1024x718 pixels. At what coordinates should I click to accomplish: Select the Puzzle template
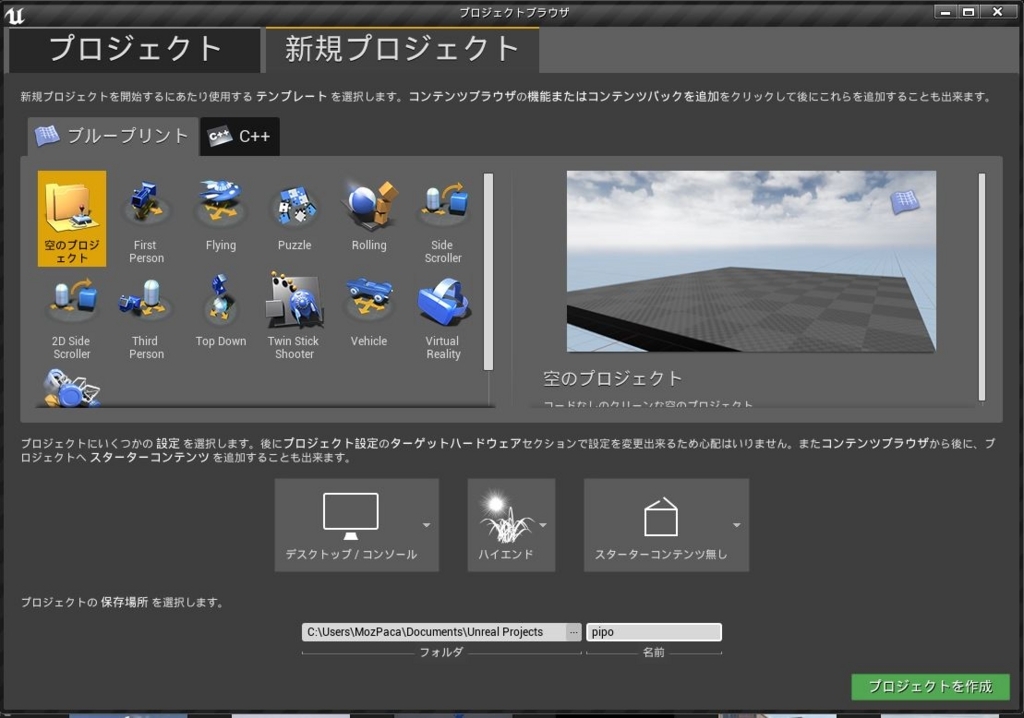pos(295,218)
